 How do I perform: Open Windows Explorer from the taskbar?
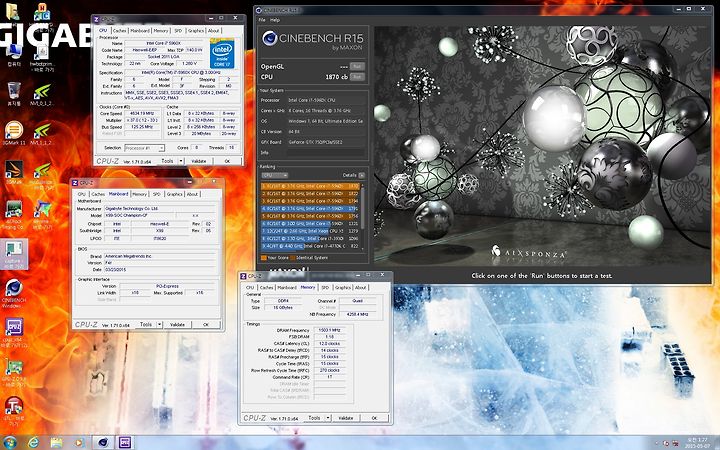point(56,443)
